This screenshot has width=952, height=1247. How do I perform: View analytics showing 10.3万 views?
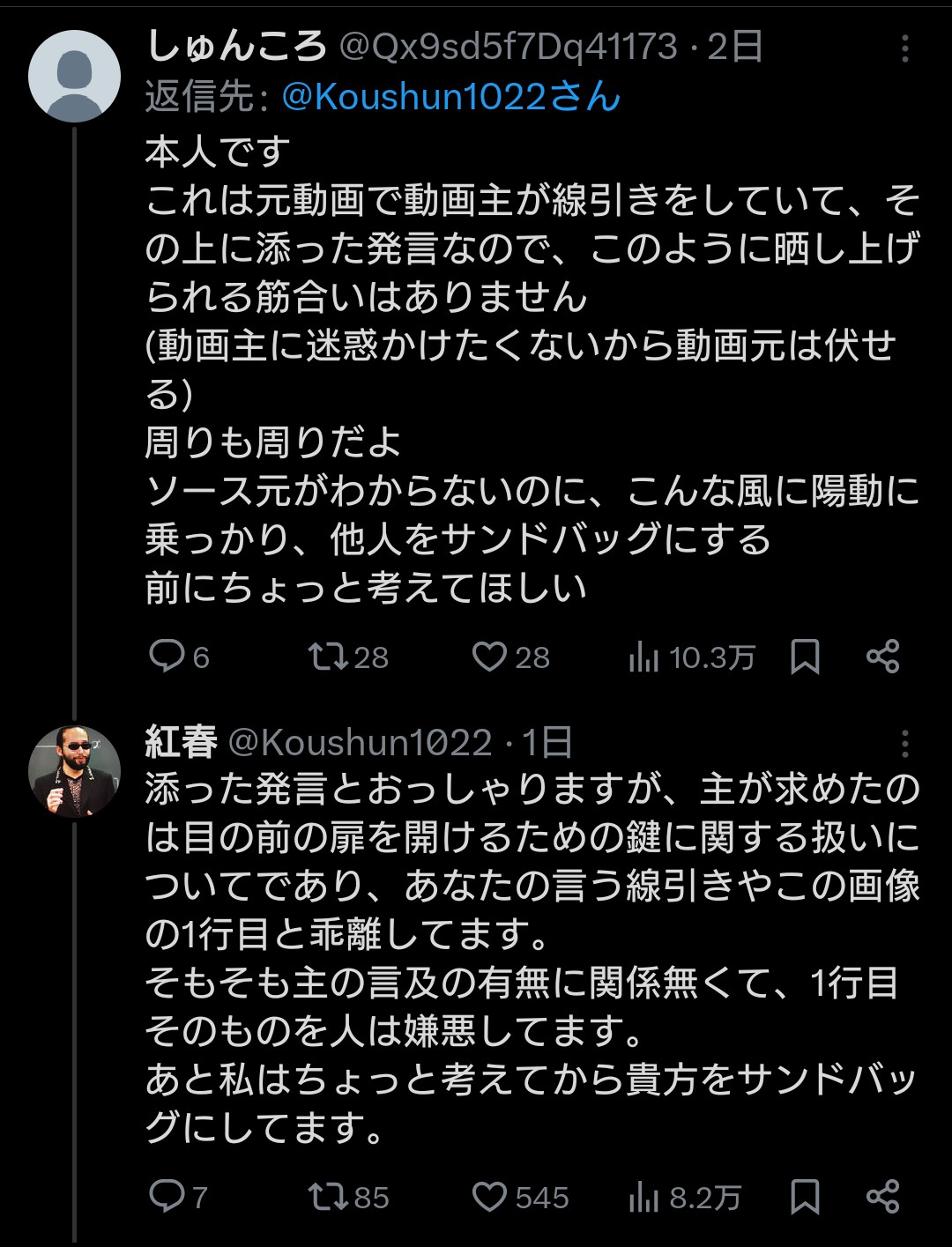[644, 657]
